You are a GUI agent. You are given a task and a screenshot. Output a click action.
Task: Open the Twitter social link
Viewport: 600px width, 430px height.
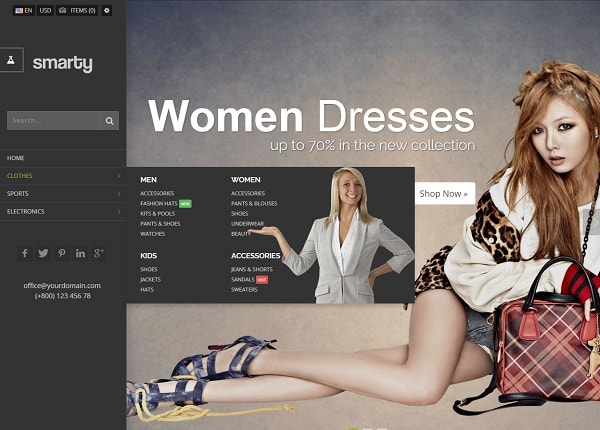tap(43, 253)
